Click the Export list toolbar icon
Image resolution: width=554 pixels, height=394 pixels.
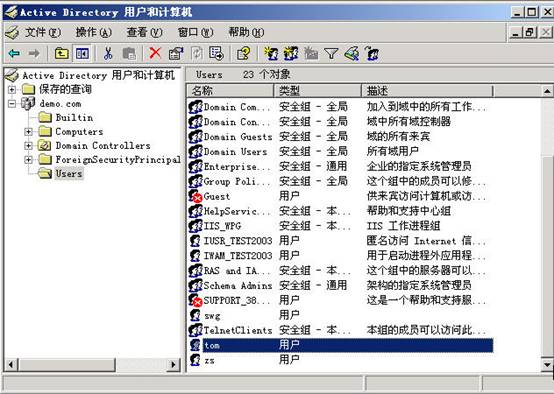coord(216,54)
